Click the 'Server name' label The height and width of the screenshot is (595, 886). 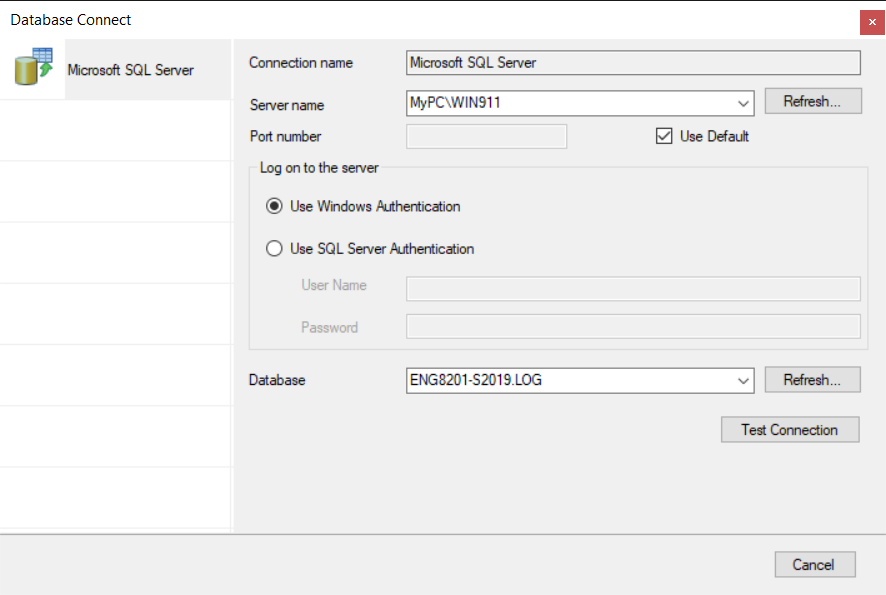(287, 105)
